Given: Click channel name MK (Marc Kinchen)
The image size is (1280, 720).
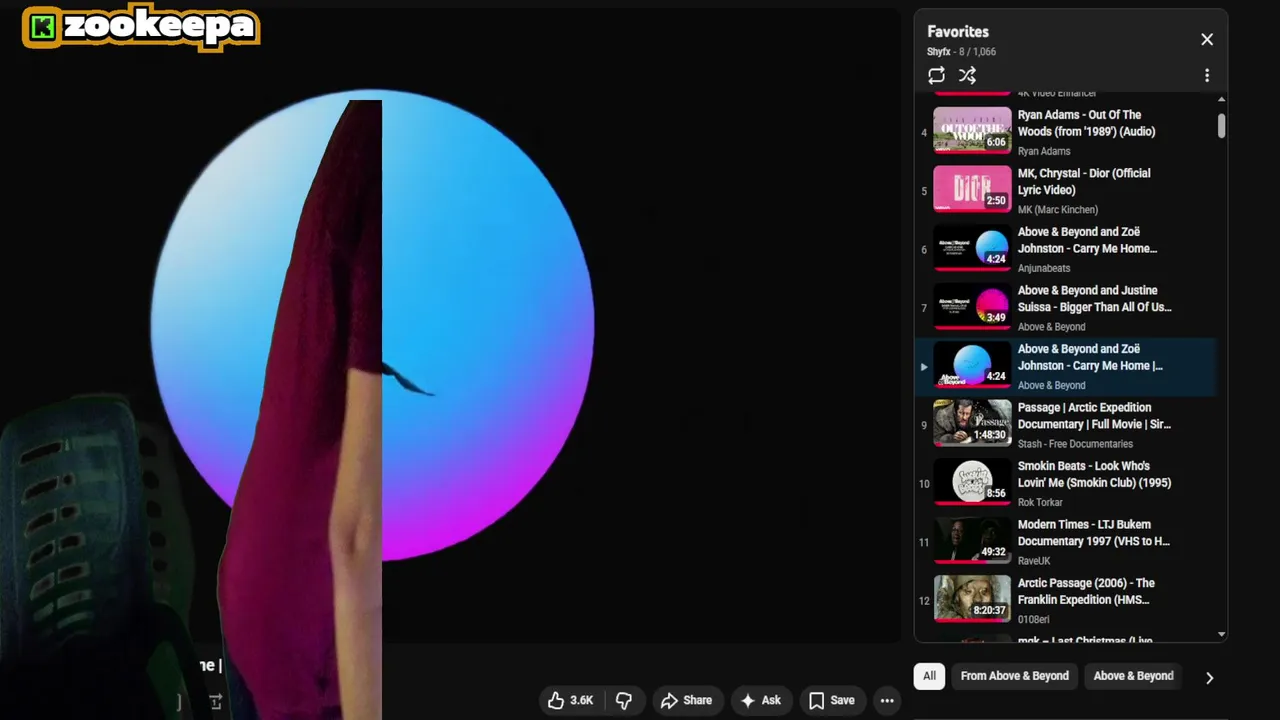Looking at the screenshot, I should click(1058, 210).
